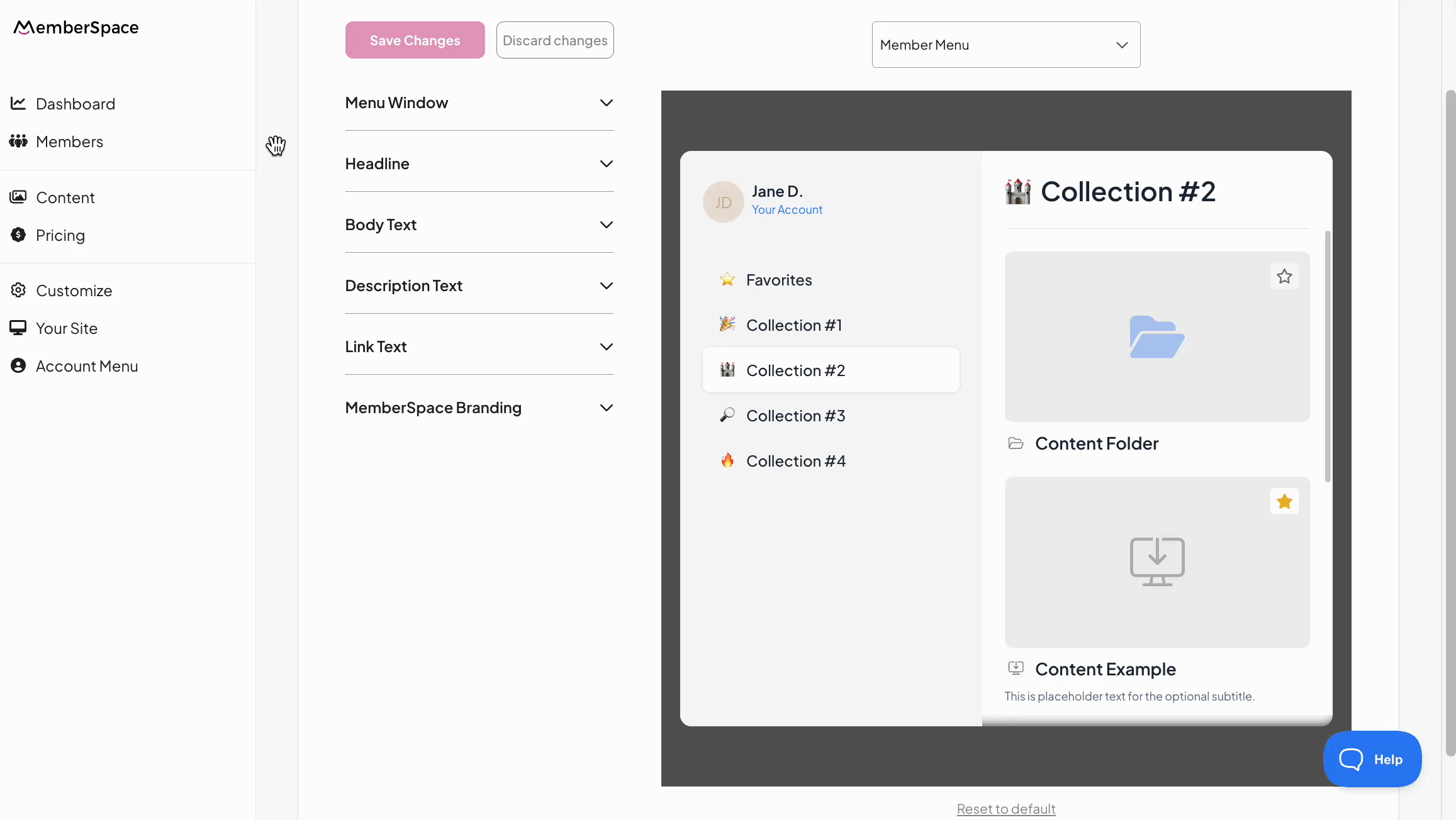Click the castle icon beside Collection #2 in the list
Screen dimensions: 1456x820
(x=727, y=370)
